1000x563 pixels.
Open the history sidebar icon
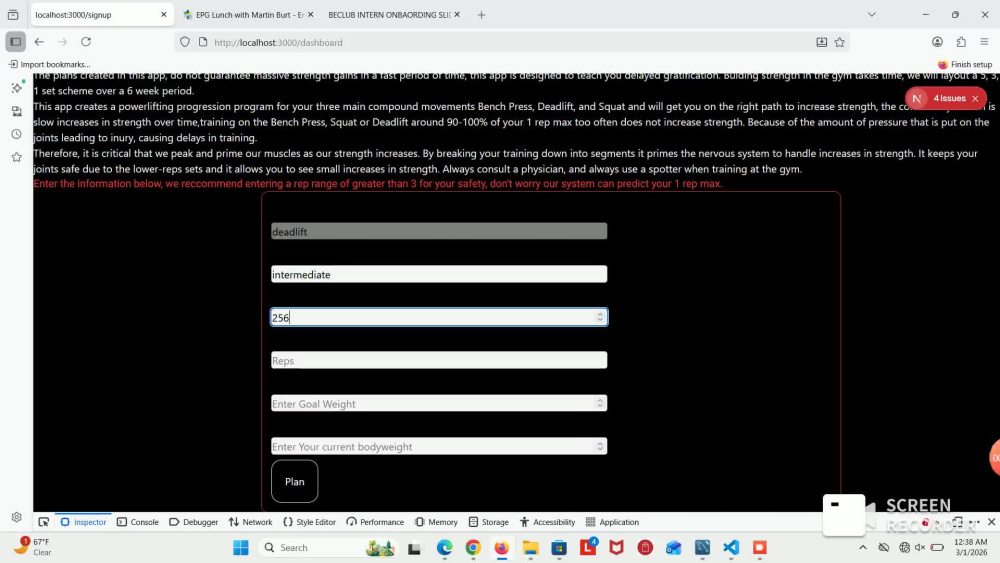tap(17, 135)
